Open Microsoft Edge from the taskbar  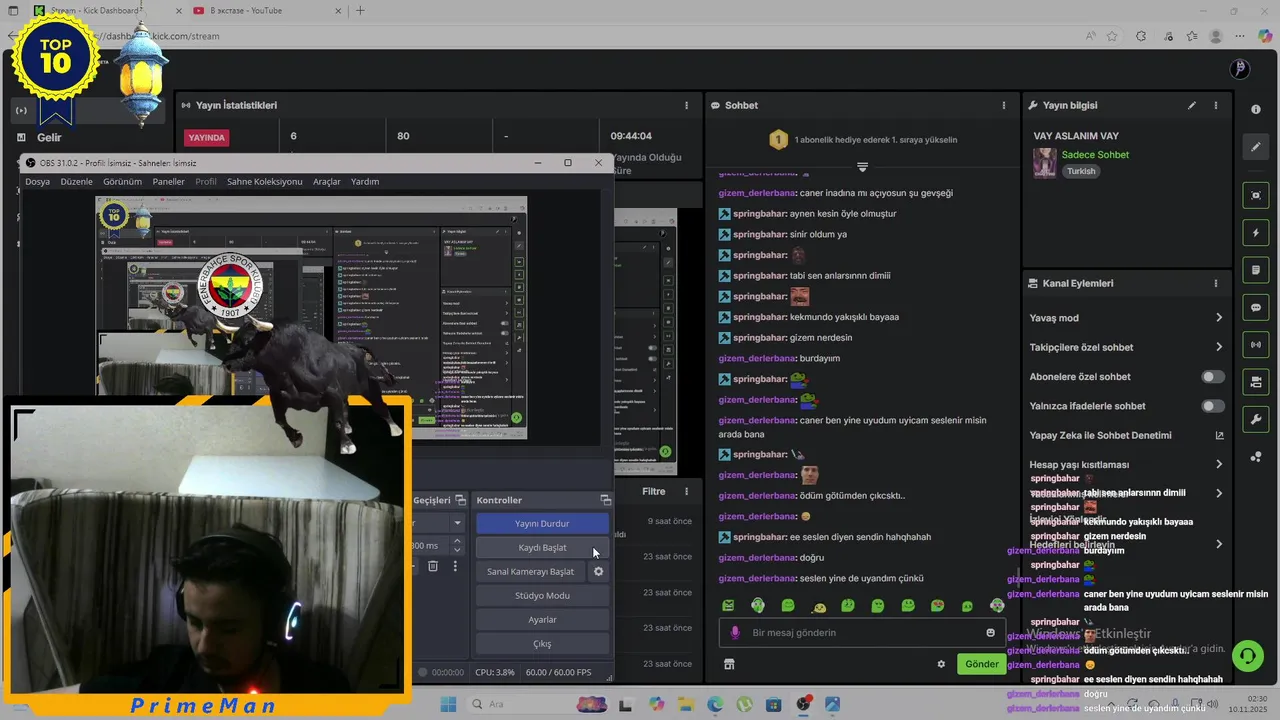tap(715, 704)
